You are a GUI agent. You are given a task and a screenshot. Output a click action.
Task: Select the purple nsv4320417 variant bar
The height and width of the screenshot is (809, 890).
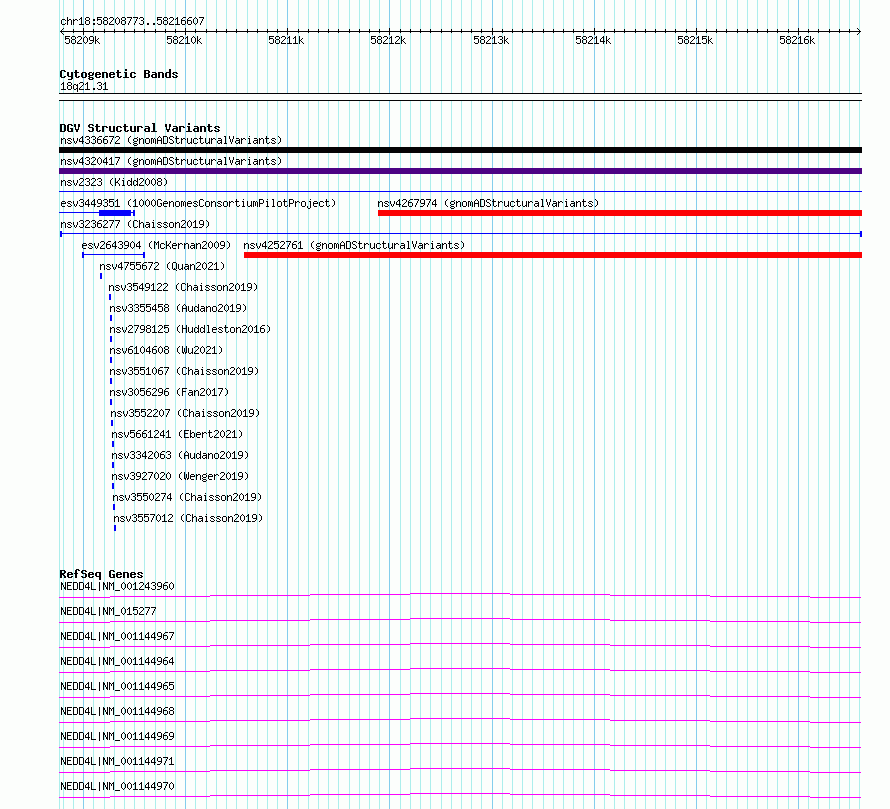click(460, 171)
